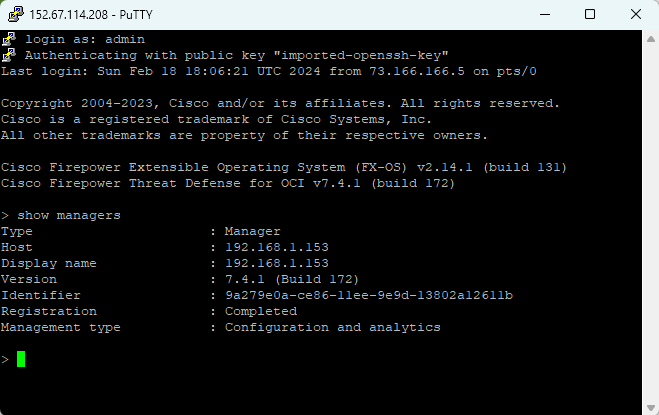Maximize the PuTTY terminal window

coord(590,15)
